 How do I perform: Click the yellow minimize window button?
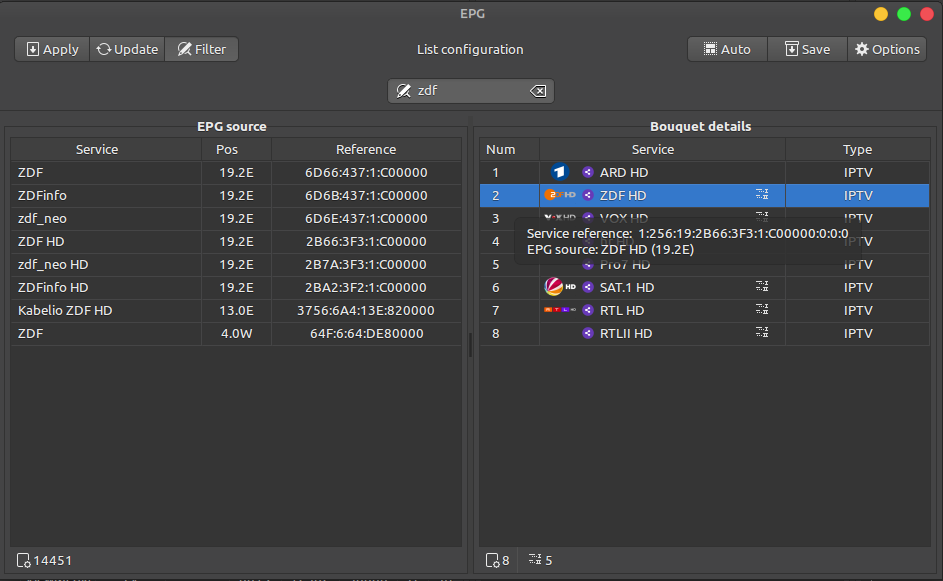click(880, 14)
